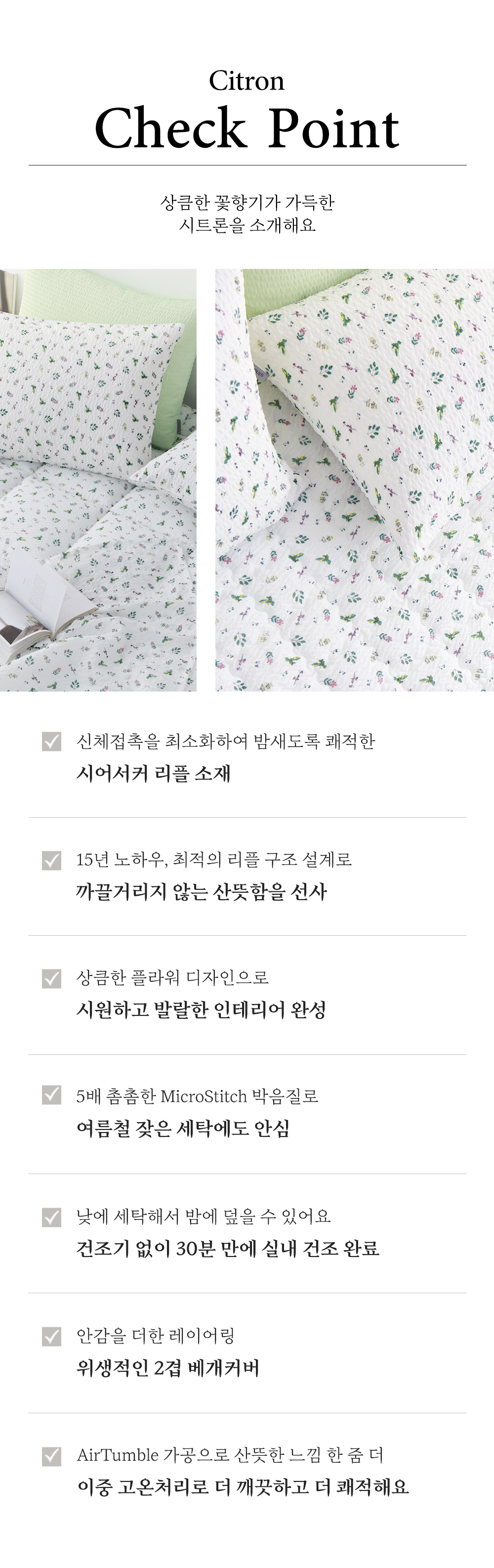Open the right floral pillow close-up photo

(x=355, y=479)
